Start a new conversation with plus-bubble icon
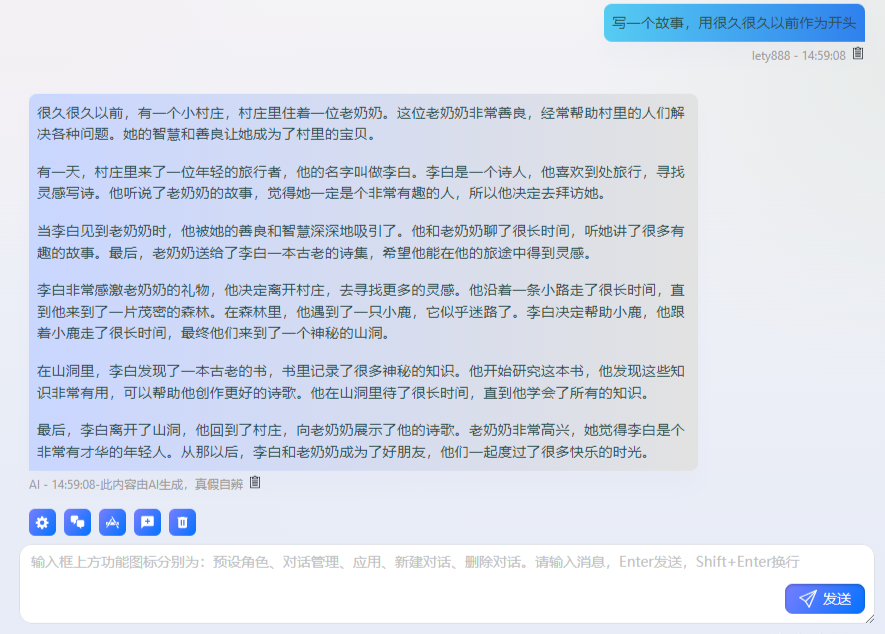 coord(148,522)
